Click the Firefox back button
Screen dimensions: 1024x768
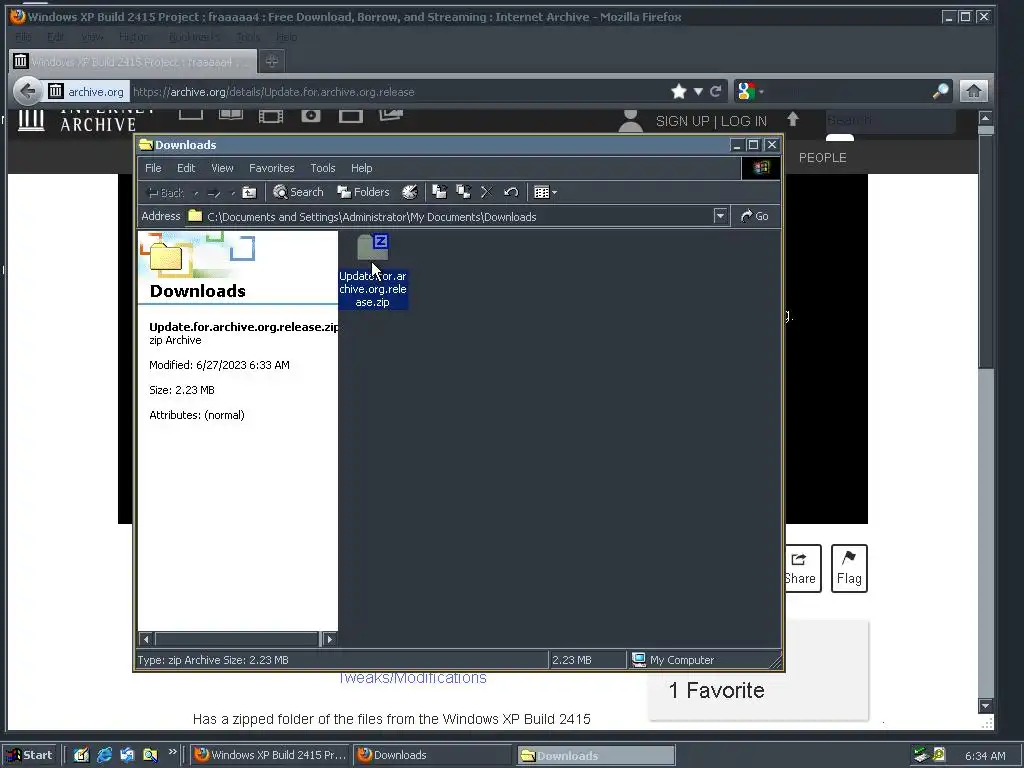[x=27, y=91]
